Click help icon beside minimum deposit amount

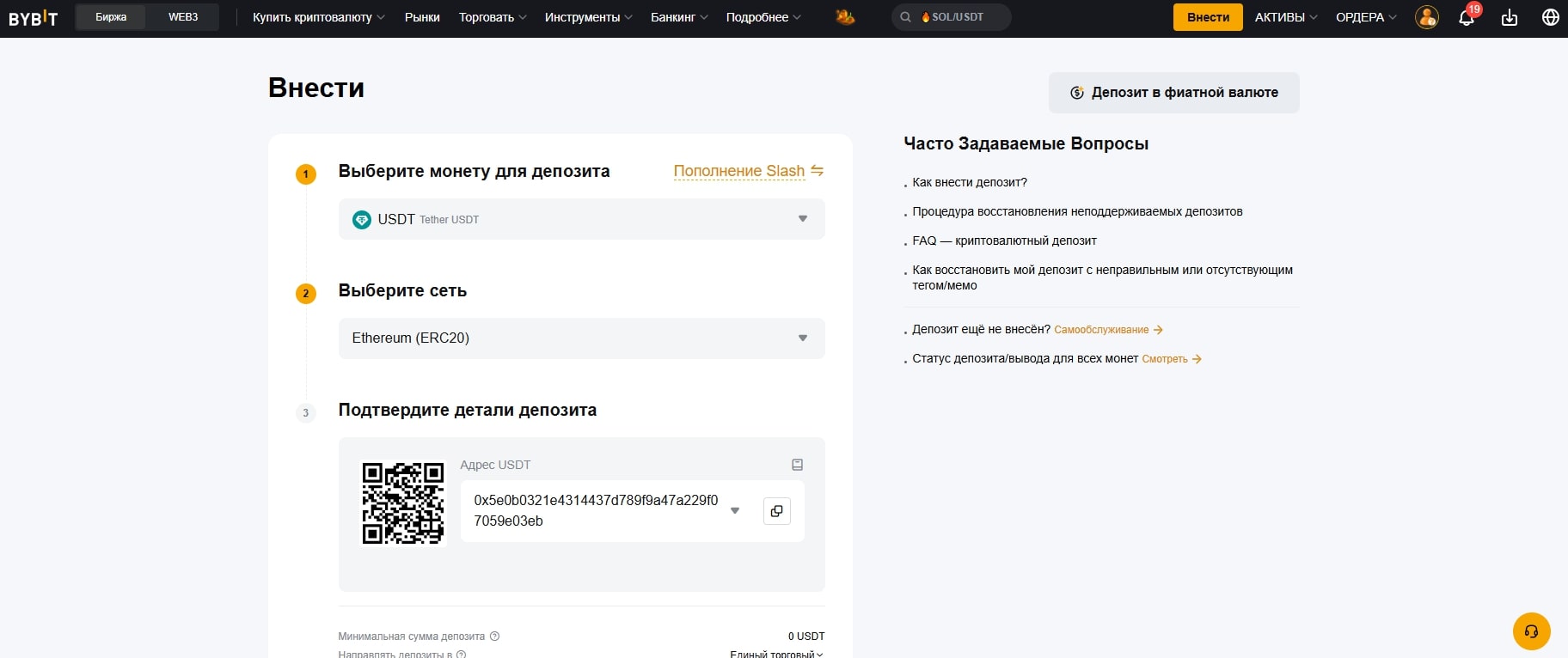click(x=494, y=637)
